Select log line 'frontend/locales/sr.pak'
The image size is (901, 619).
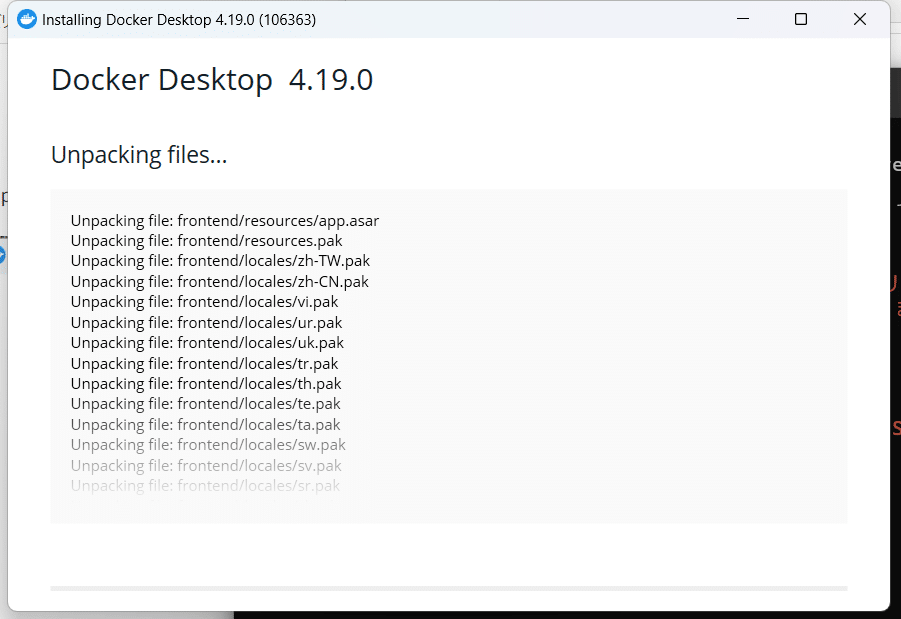(x=205, y=485)
